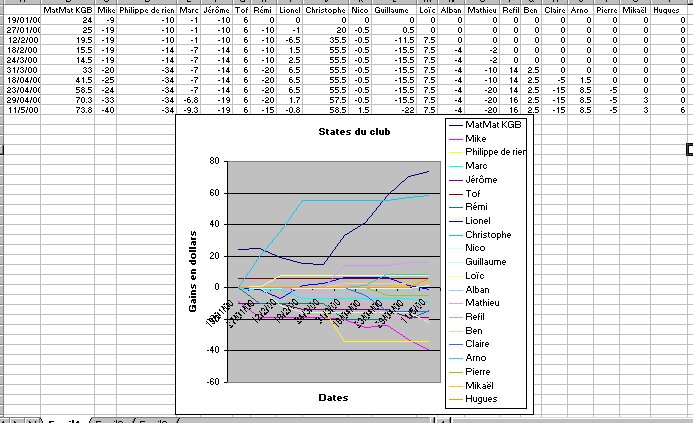The image size is (693, 423).
Task: Click the 'Jérôme' legend entry
Action: pyautogui.click(x=473, y=179)
